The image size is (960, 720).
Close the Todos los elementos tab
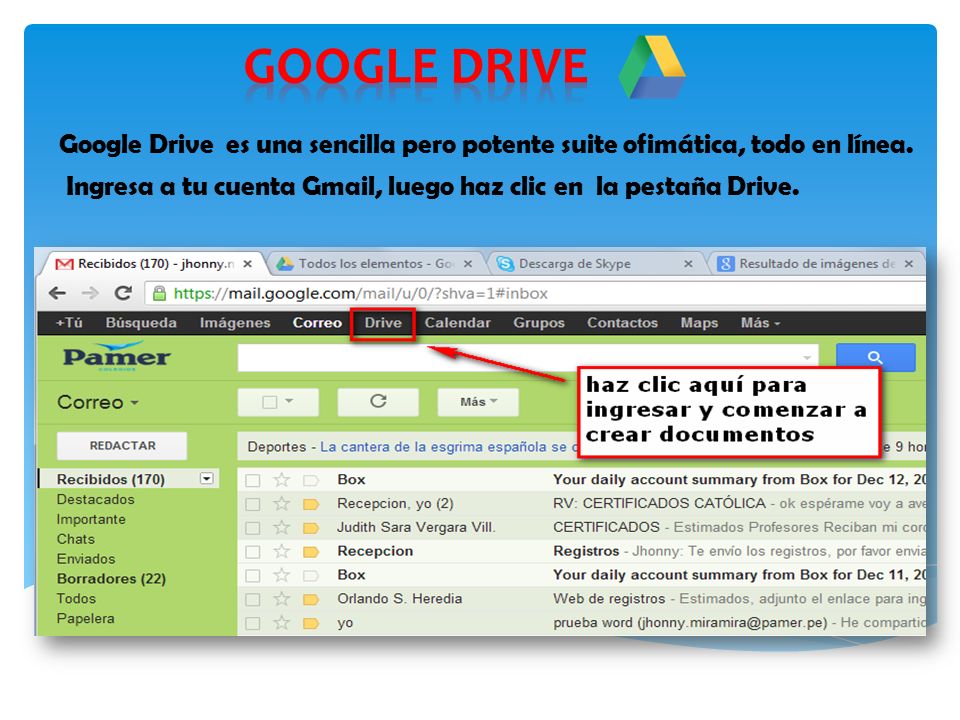pyautogui.click(x=468, y=264)
